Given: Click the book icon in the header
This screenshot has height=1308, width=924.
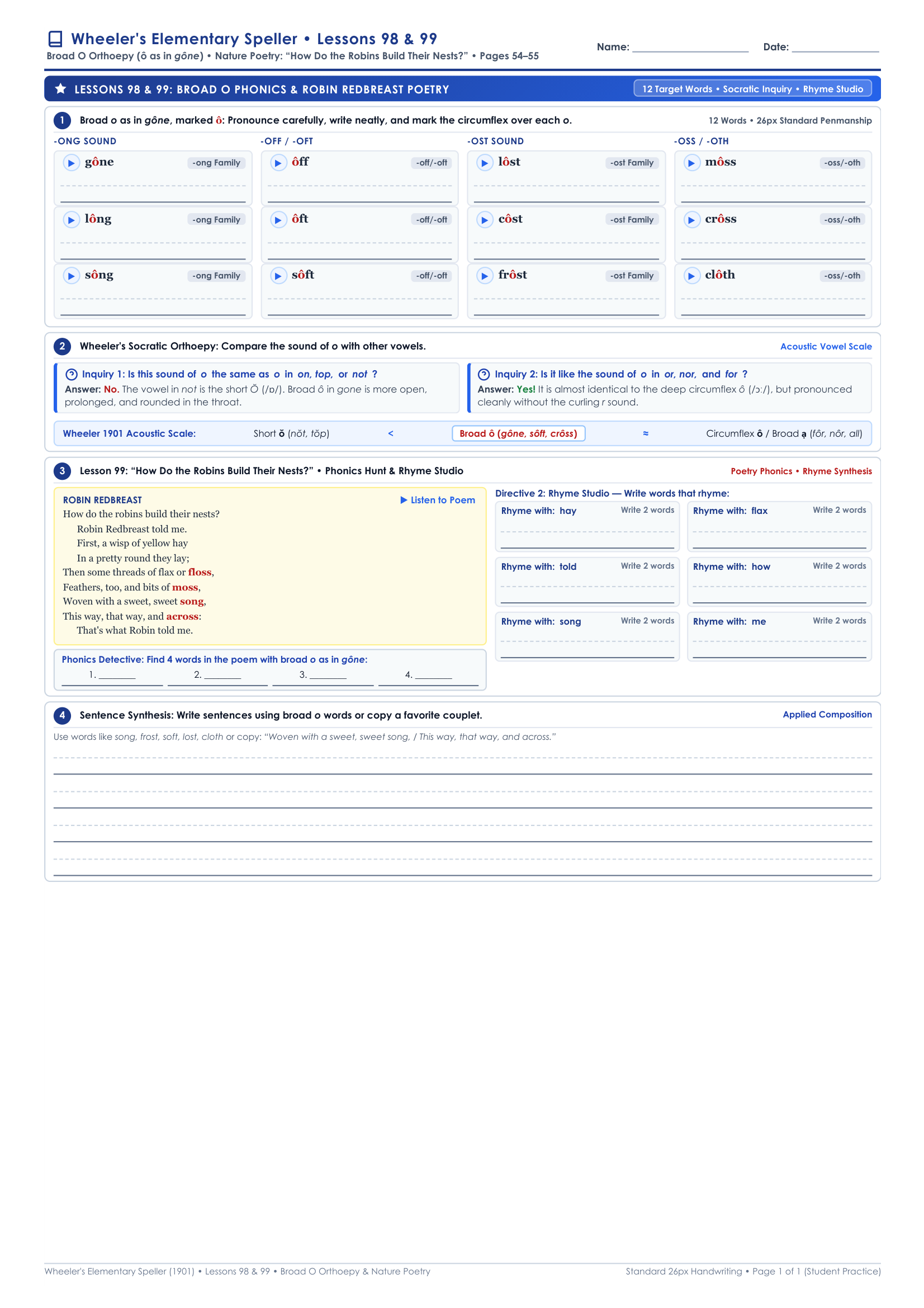Looking at the screenshot, I should coord(55,39).
